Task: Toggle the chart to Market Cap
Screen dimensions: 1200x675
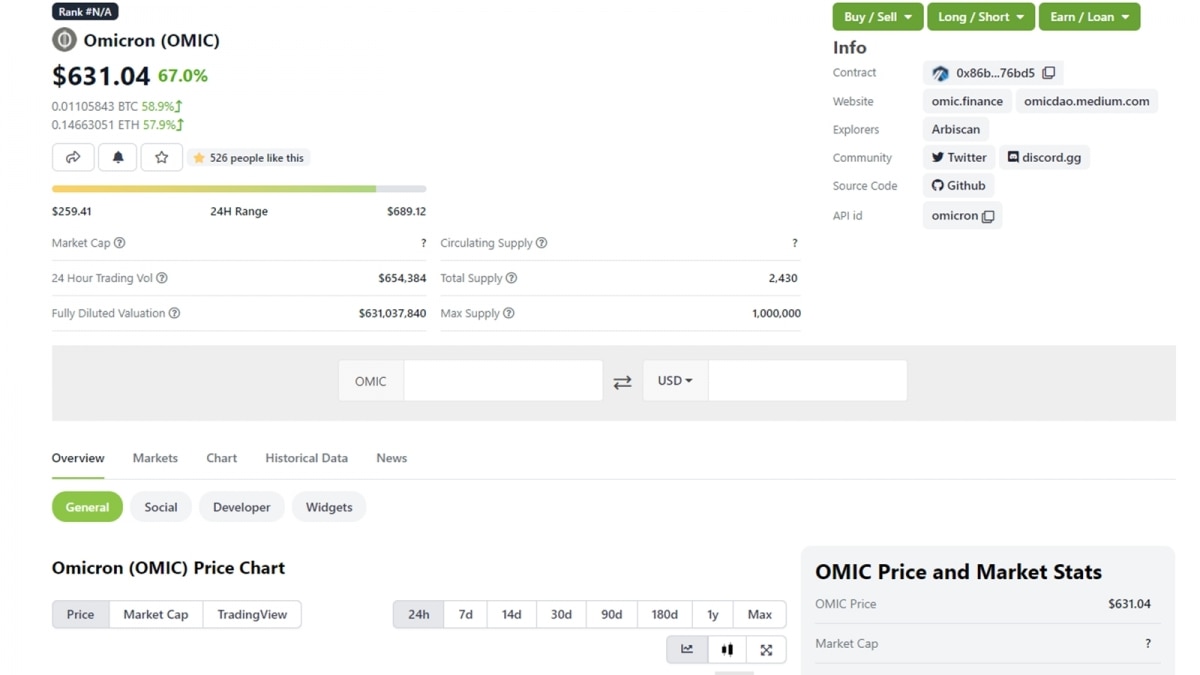Action: [155, 614]
